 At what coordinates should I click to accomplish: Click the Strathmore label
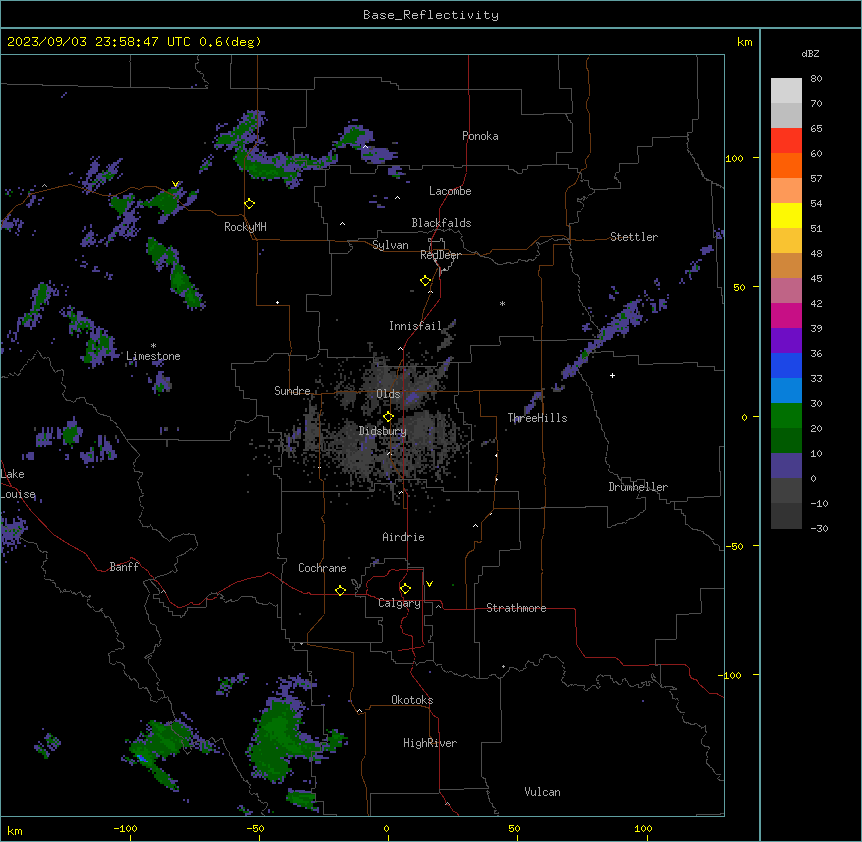(x=516, y=608)
